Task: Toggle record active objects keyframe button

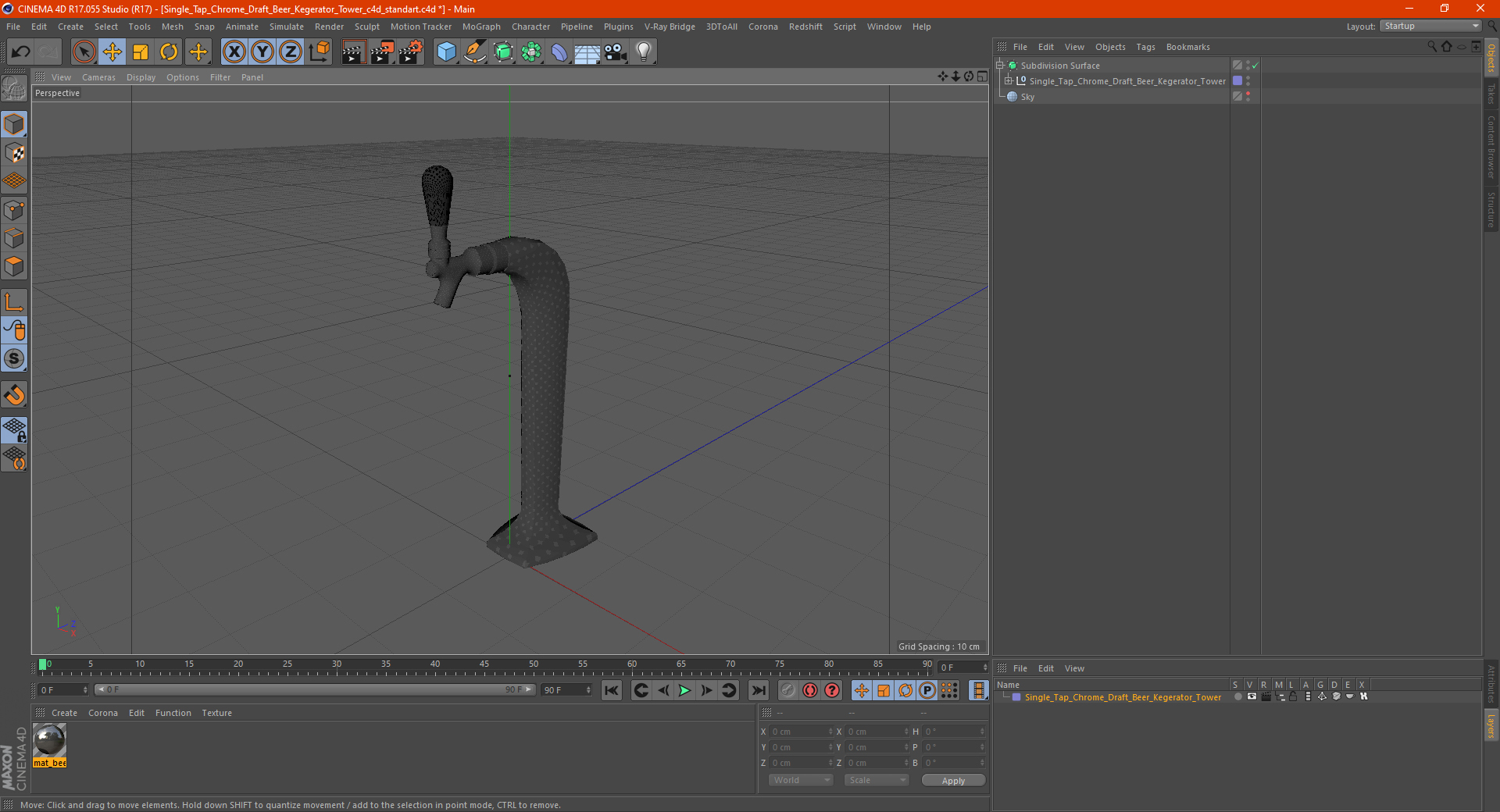Action: pos(787,690)
